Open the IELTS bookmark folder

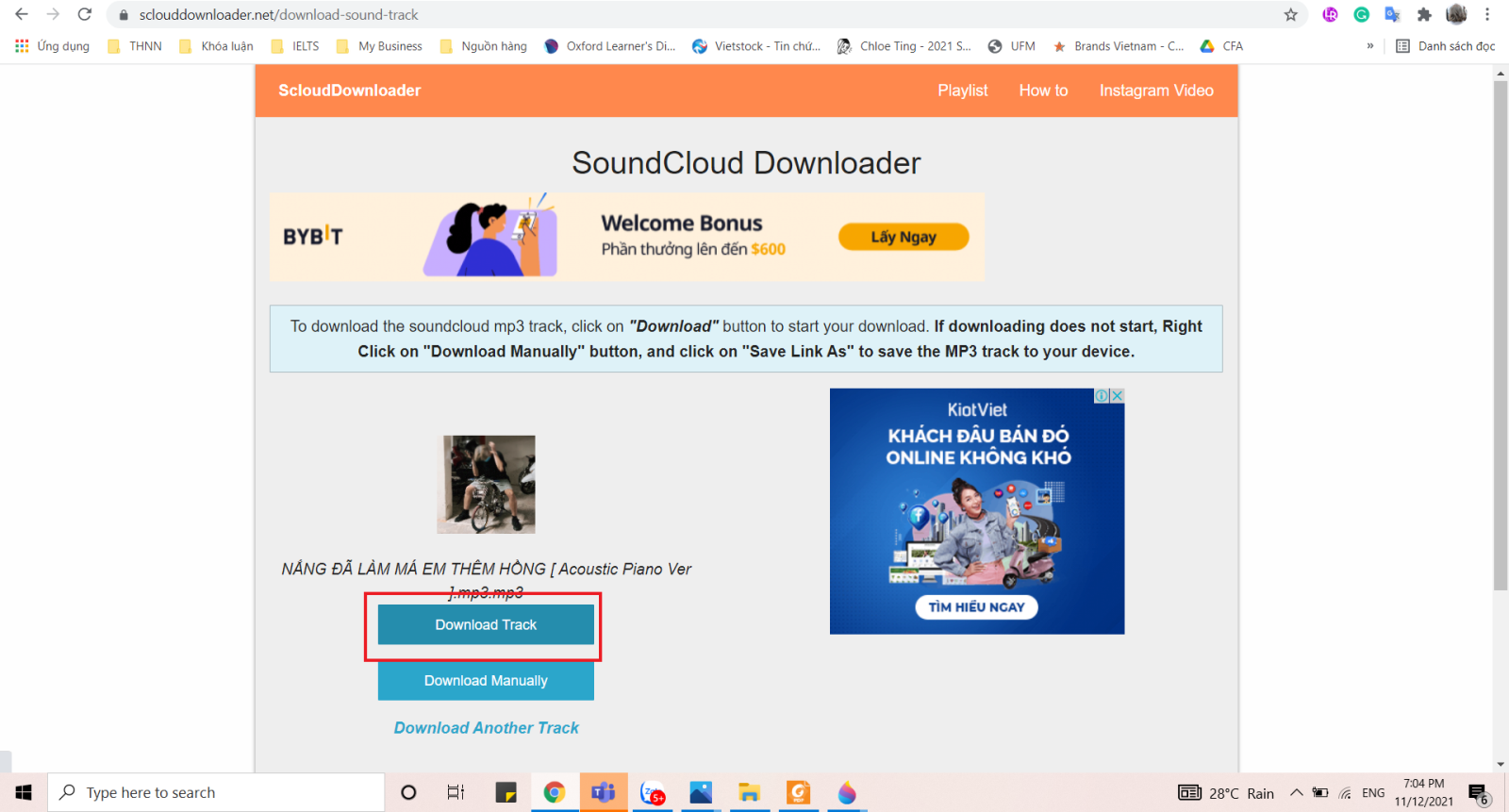pyautogui.click(x=295, y=46)
